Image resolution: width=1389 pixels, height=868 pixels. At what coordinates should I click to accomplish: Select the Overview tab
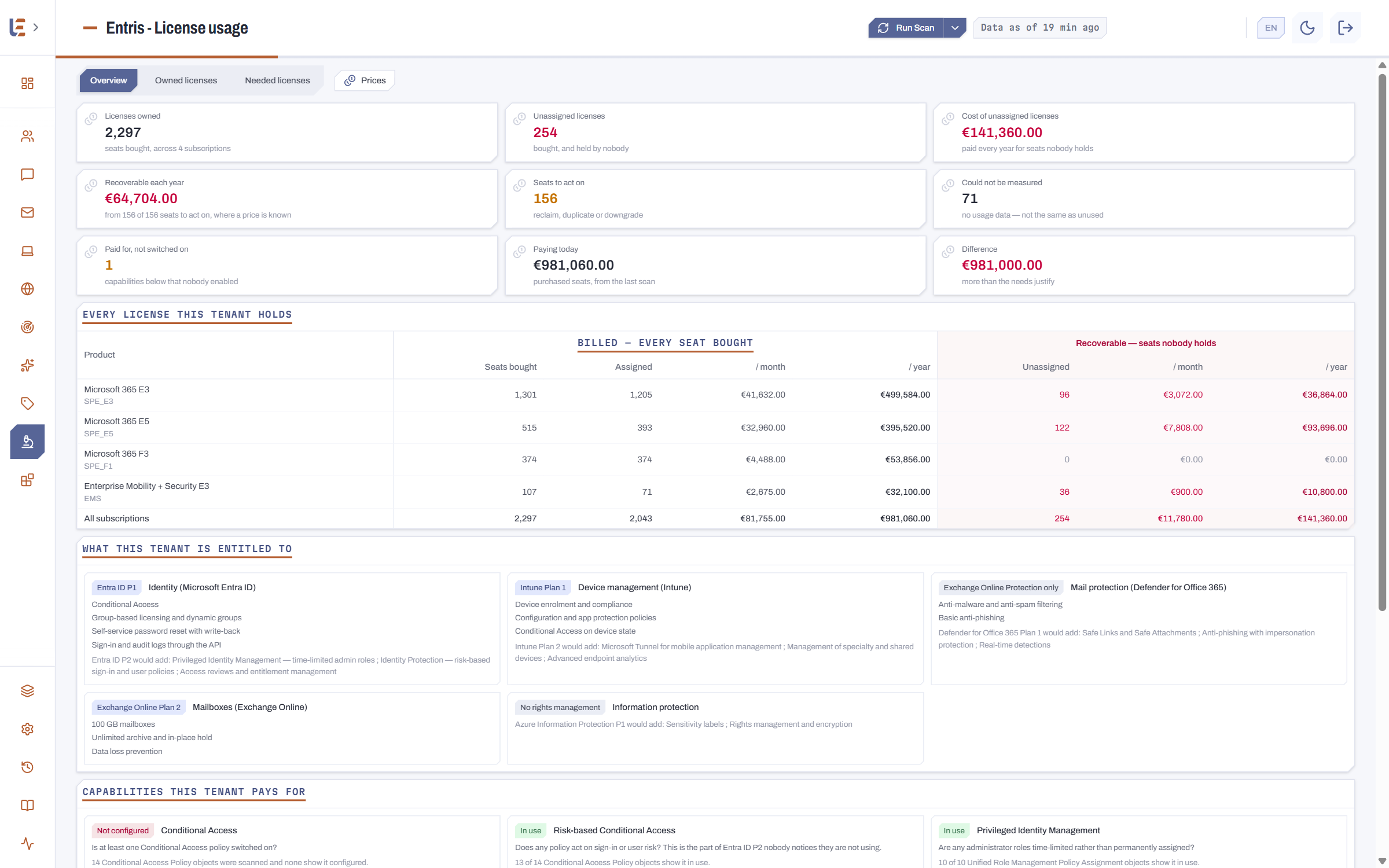[108, 80]
